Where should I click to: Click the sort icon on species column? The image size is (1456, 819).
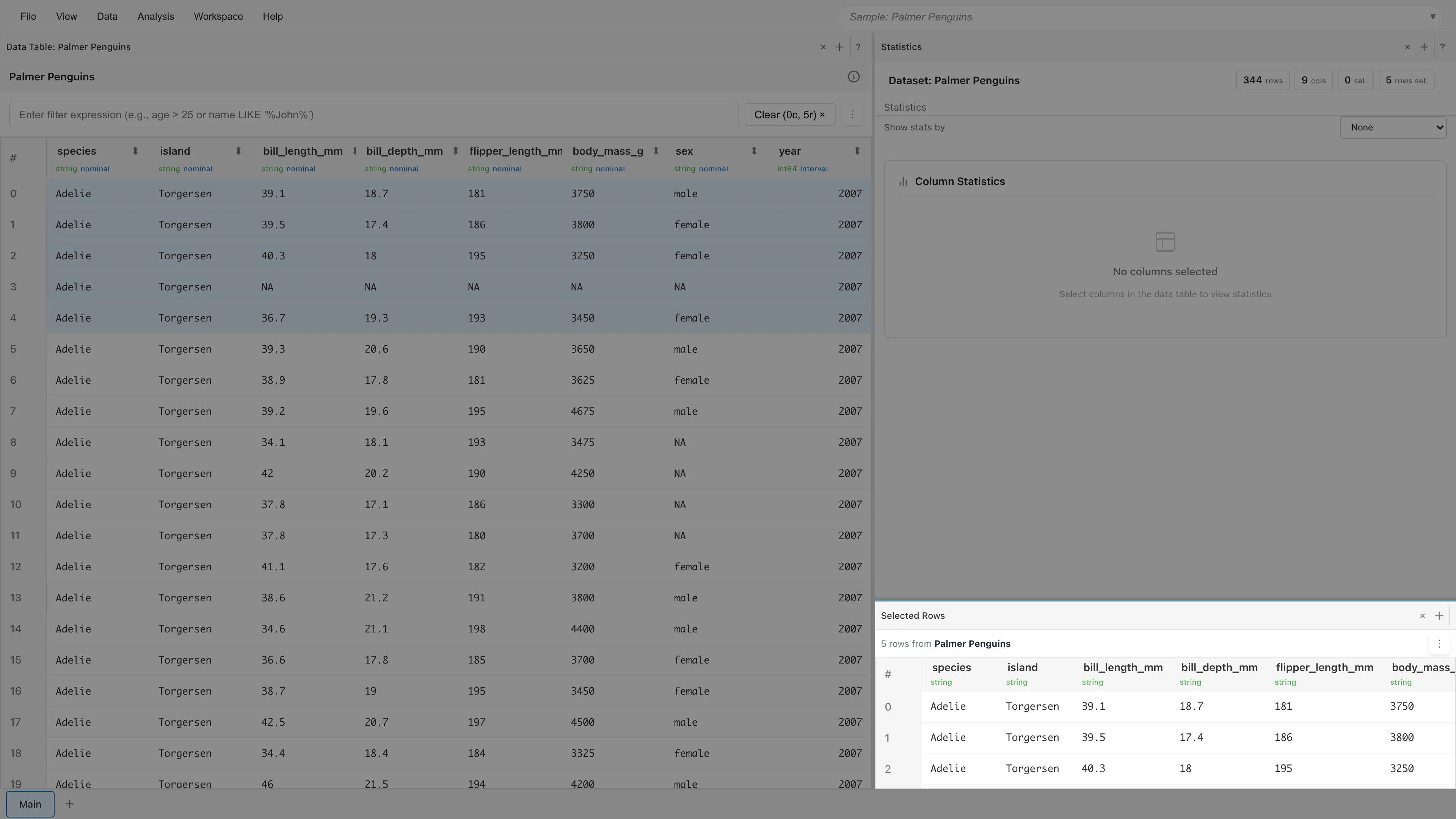click(135, 151)
